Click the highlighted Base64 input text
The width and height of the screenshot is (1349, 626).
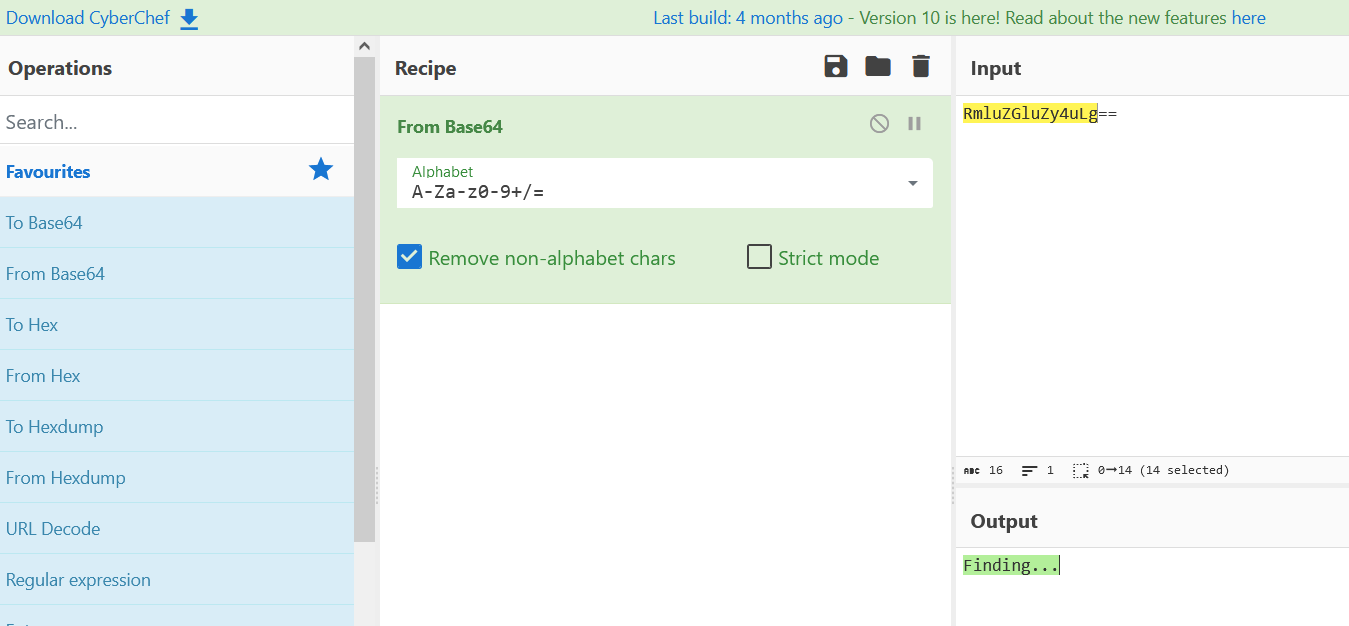(1030, 113)
